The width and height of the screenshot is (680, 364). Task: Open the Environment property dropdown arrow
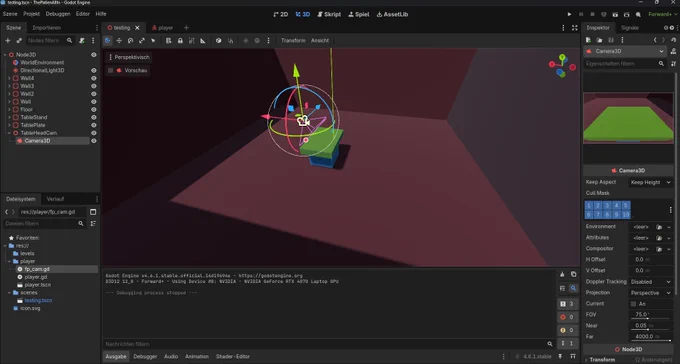click(x=669, y=227)
